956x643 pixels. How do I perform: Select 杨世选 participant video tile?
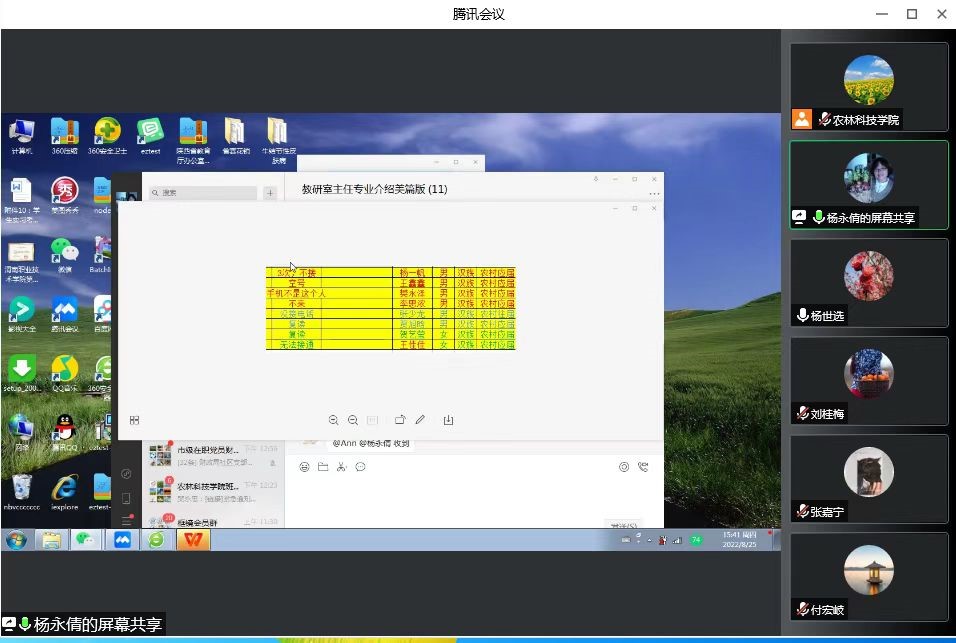point(868,283)
